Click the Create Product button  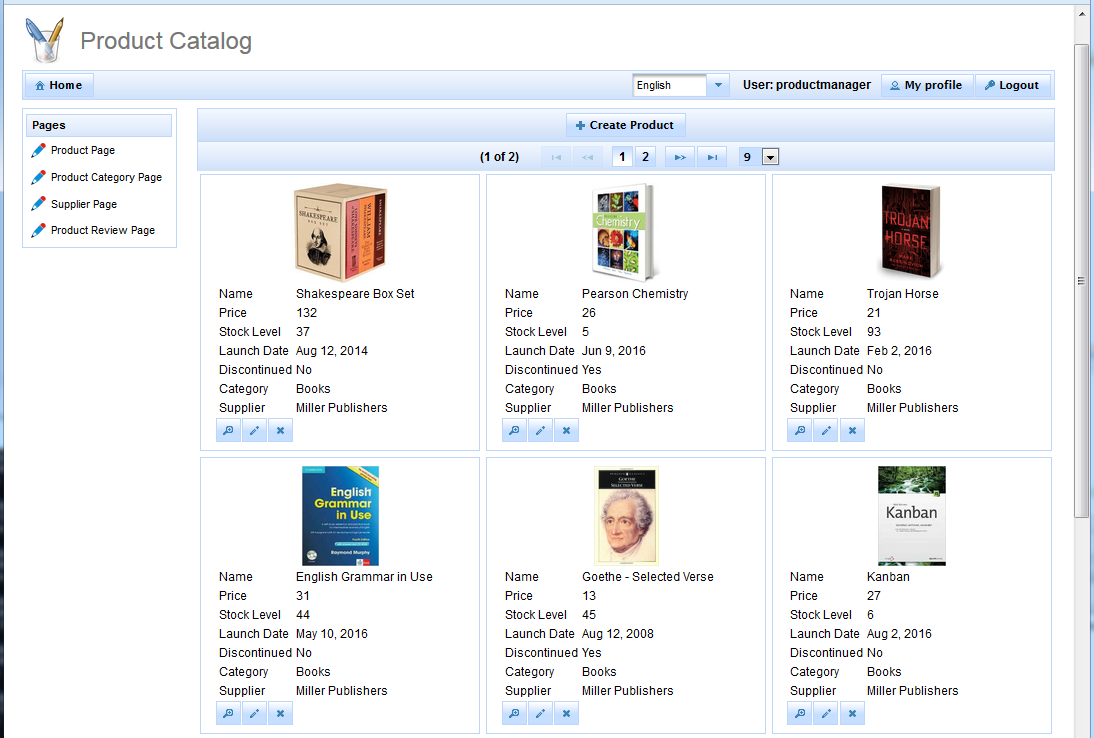click(x=626, y=125)
